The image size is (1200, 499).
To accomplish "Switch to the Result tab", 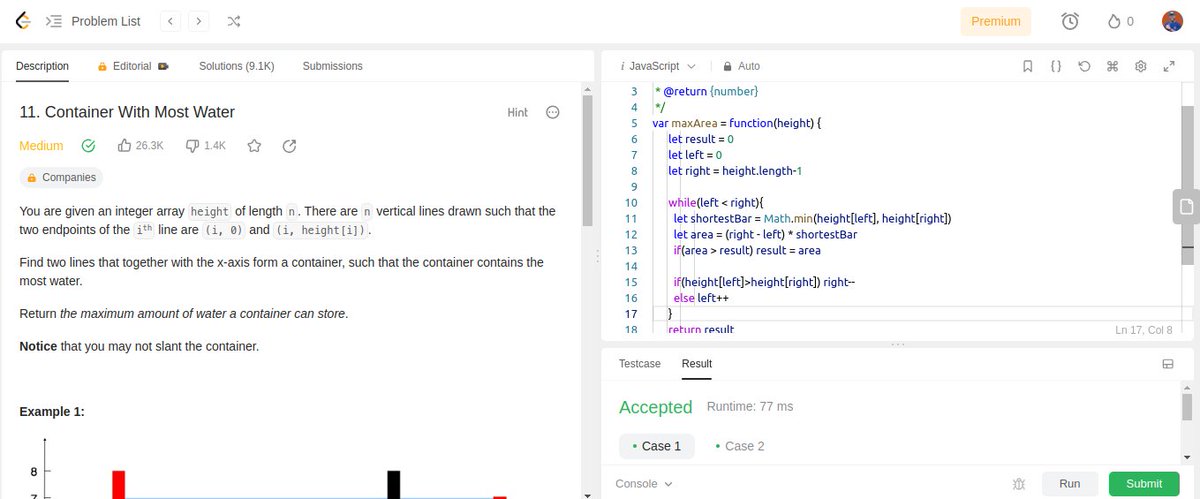I will pos(697,364).
